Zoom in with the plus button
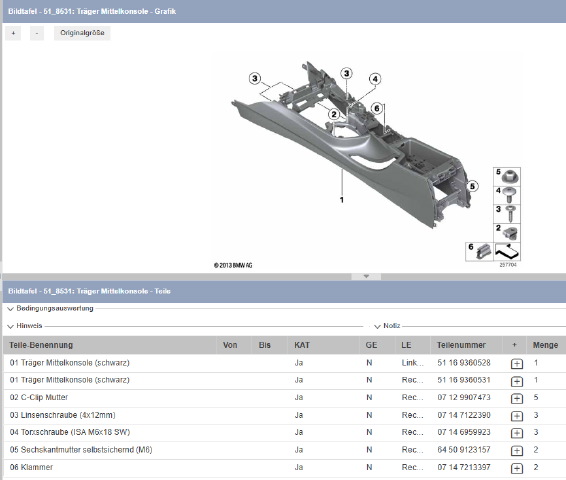 click(x=13, y=33)
